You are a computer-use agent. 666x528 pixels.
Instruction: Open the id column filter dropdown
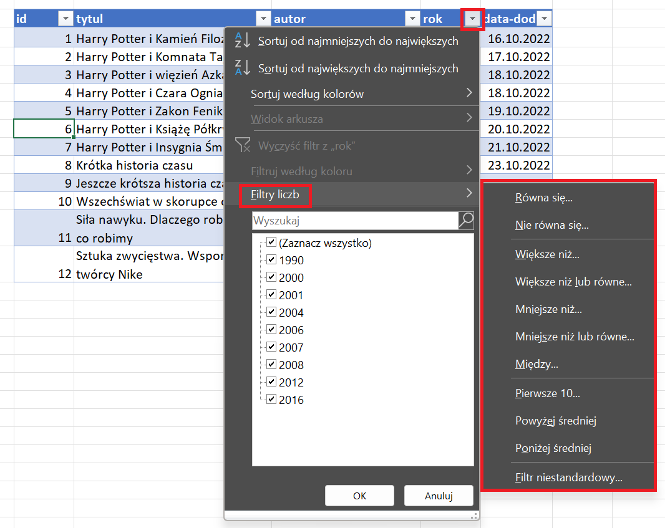[x=65, y=18]
